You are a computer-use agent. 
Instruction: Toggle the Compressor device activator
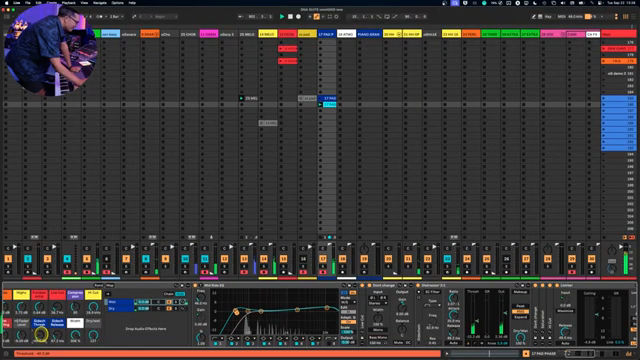click(418, 286)
